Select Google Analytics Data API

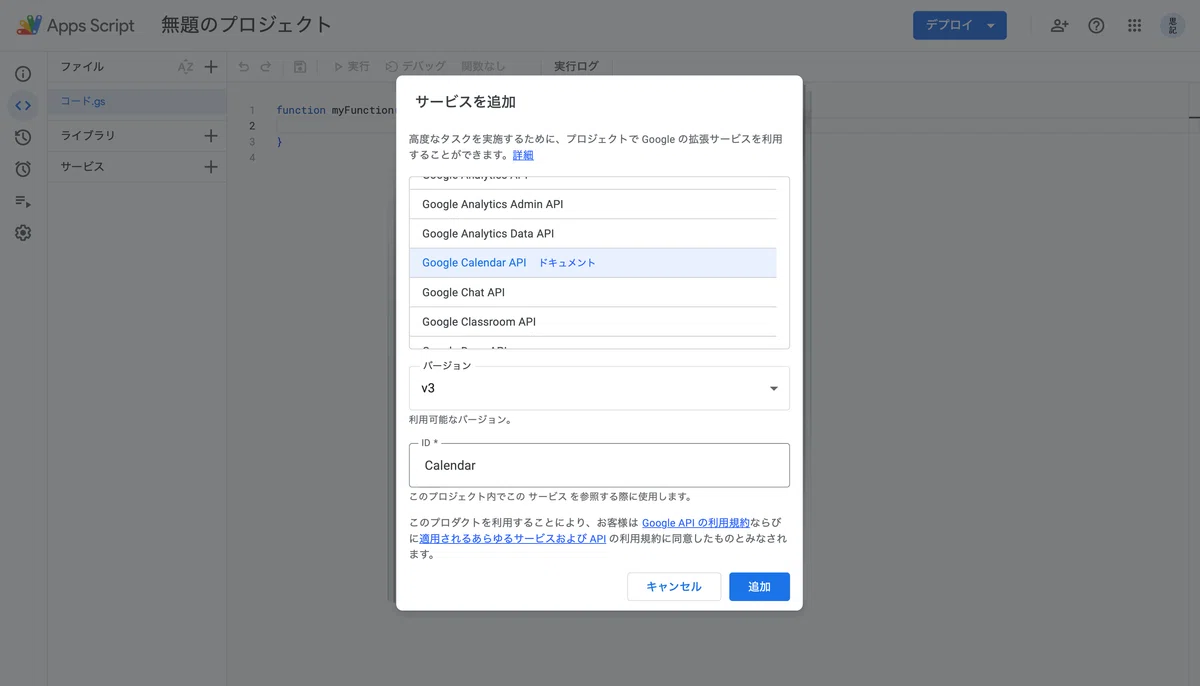point(593,234)
